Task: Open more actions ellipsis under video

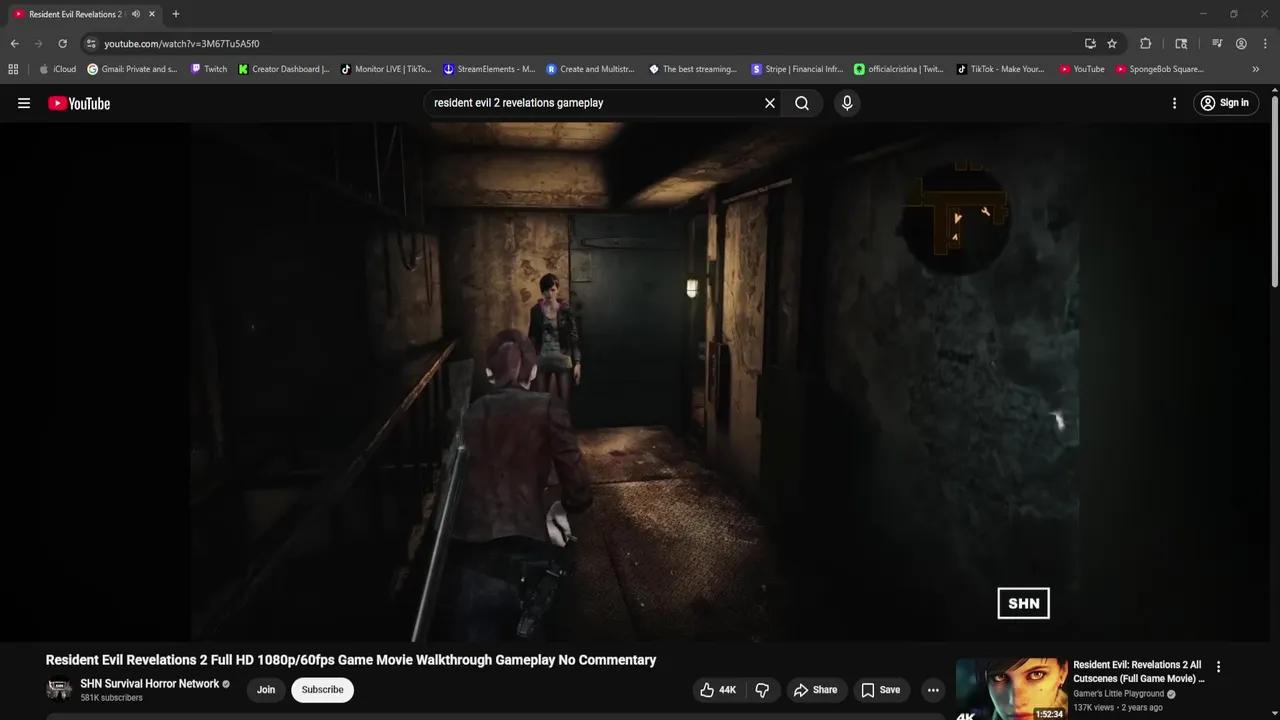Action: click(933, 690)
